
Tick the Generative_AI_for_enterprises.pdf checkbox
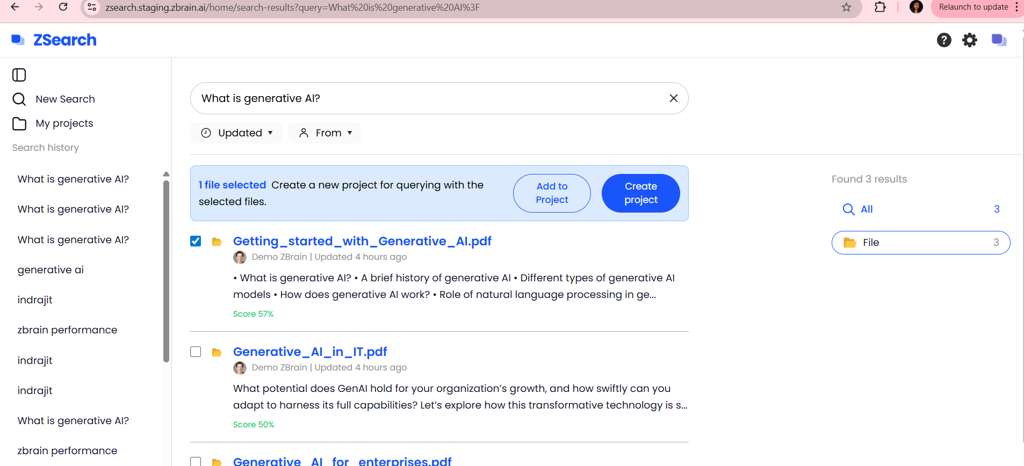coord(196,461)
